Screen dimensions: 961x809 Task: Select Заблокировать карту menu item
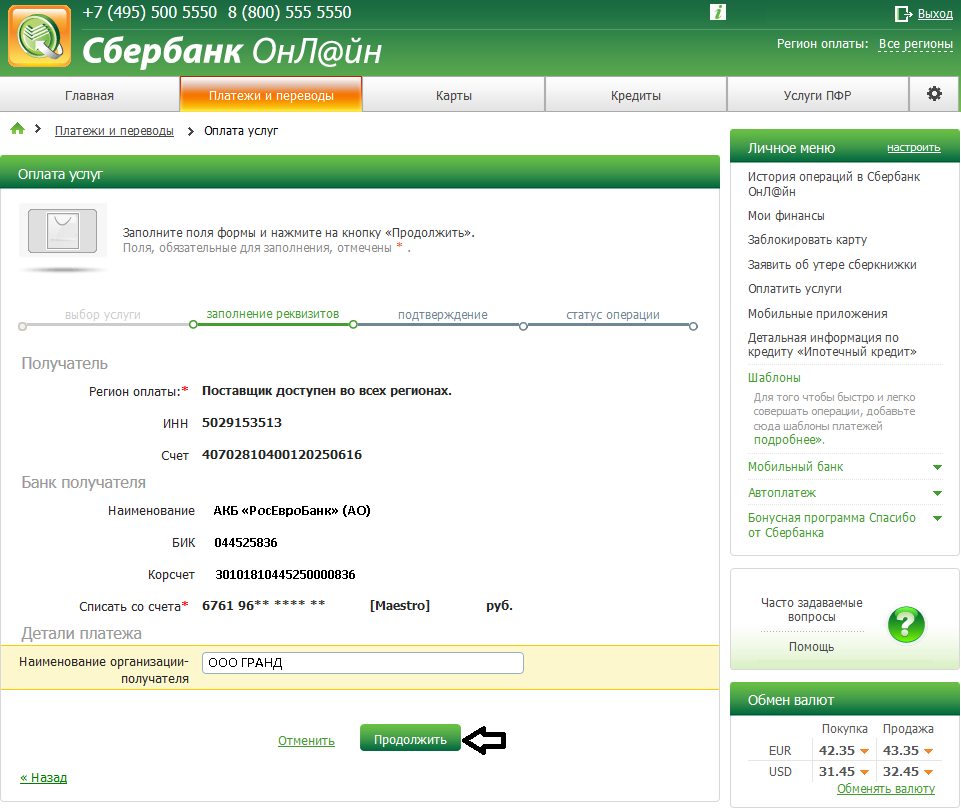807,240
